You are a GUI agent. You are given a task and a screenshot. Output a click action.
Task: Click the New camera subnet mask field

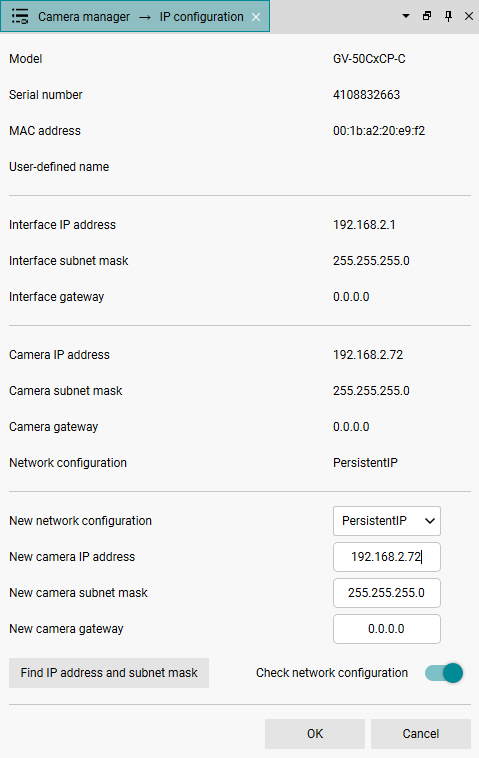[x=387, y=593]
